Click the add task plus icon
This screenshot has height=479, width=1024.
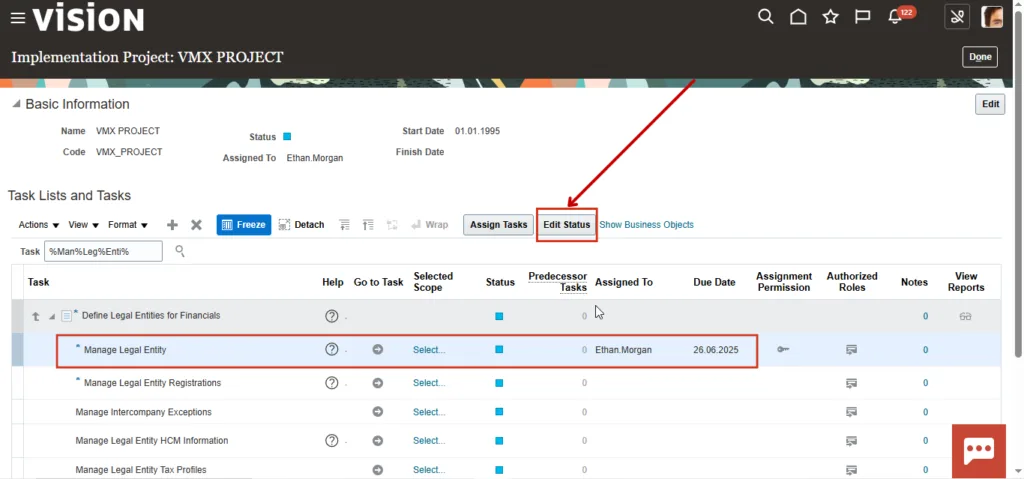click(x=172, y=225)
